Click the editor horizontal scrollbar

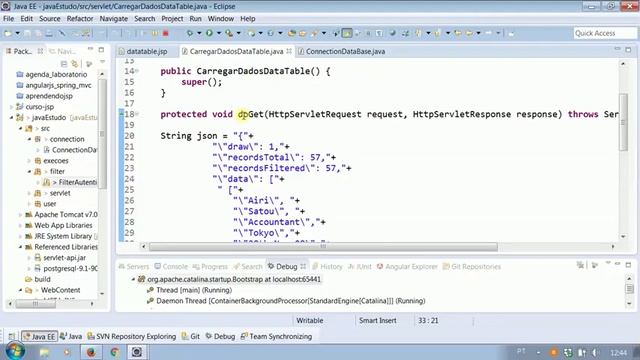(323, 247)
